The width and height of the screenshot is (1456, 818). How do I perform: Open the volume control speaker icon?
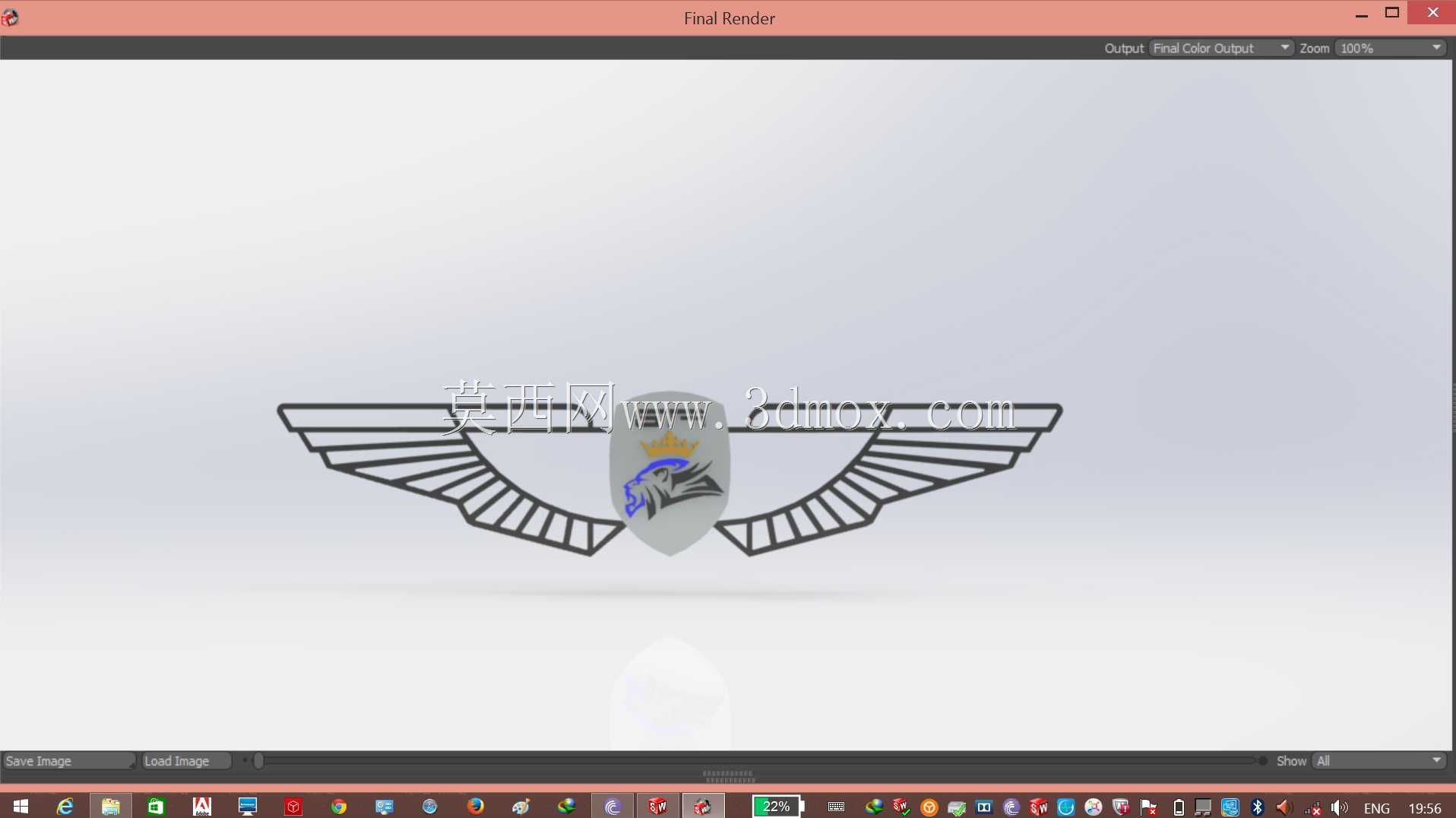coord(1340,807)
